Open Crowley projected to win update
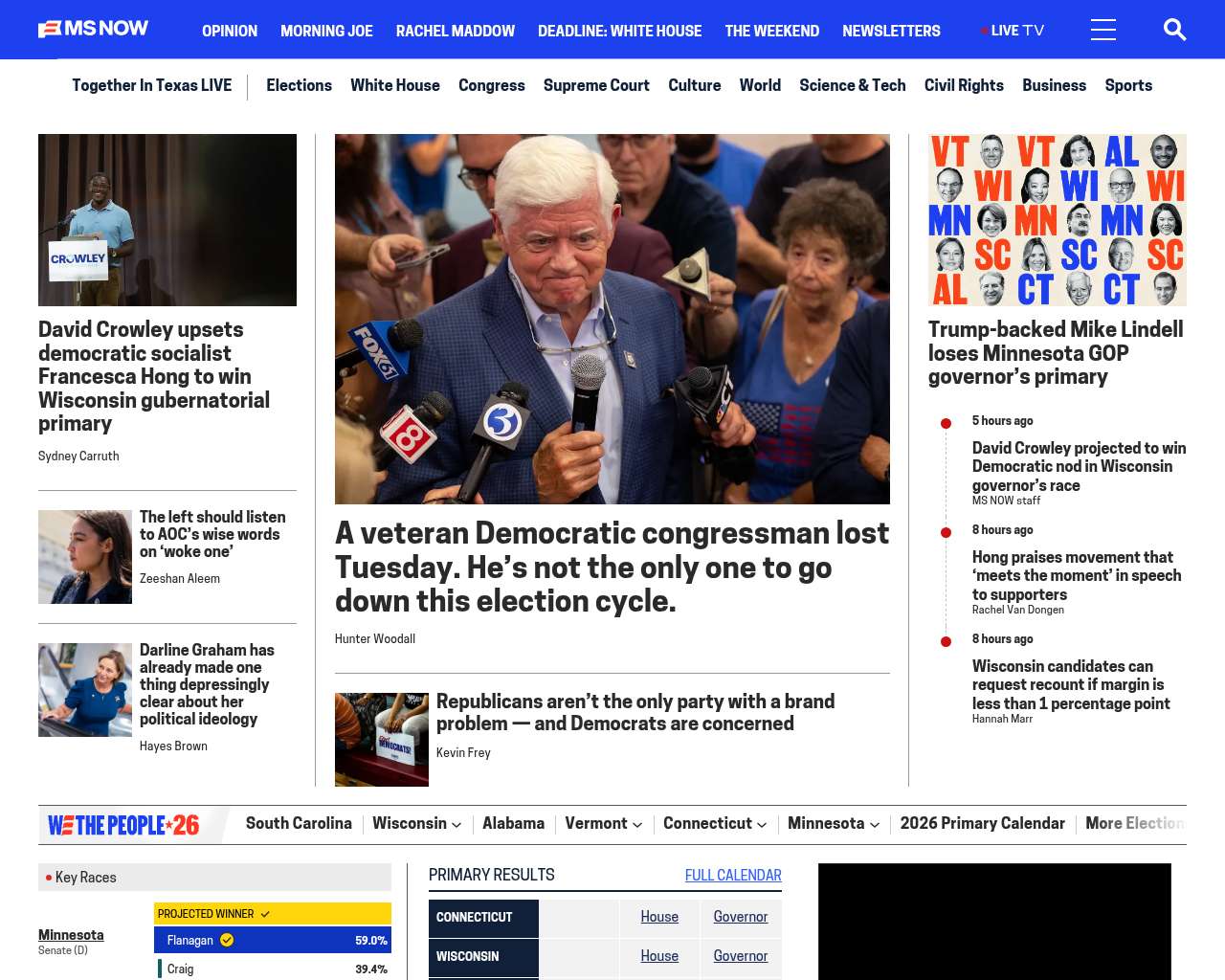The image size is (1225, 980). click(x=1079, y=466)
